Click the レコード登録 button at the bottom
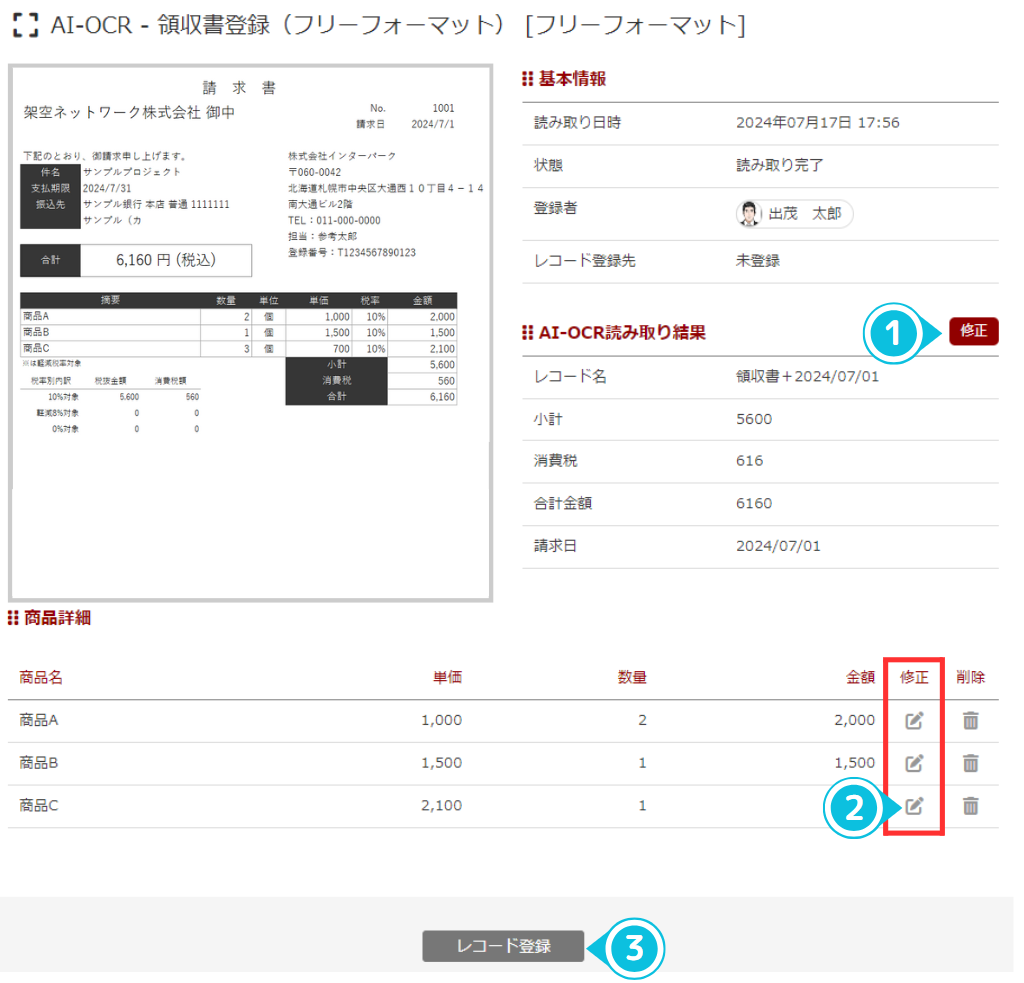 [503, 945]
